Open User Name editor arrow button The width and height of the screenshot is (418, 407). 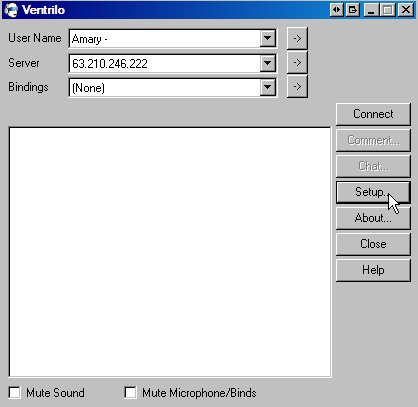click(297, 38)
